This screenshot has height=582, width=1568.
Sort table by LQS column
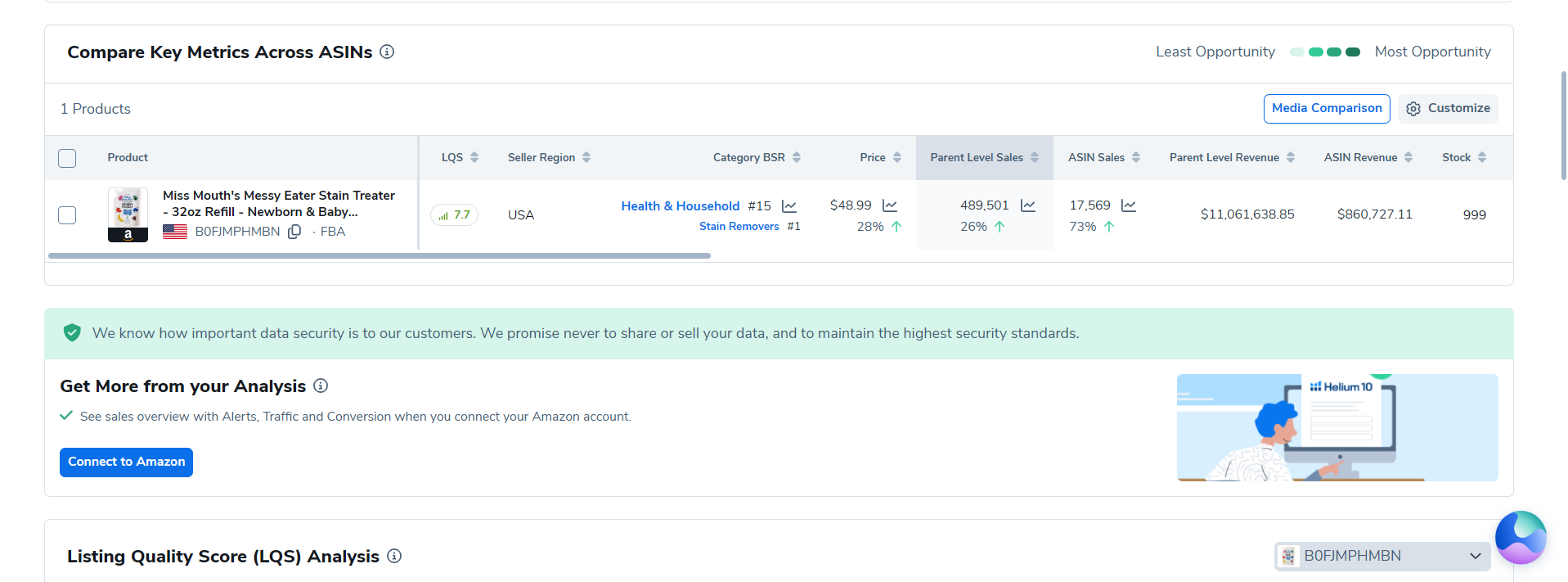(474, 157)
